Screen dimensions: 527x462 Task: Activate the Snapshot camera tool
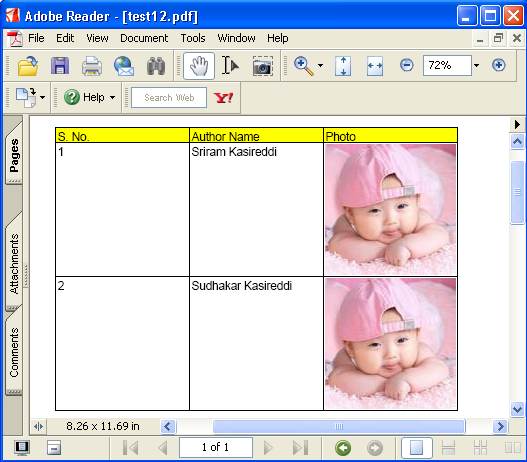pyautogui.click(x=262, y=66)
